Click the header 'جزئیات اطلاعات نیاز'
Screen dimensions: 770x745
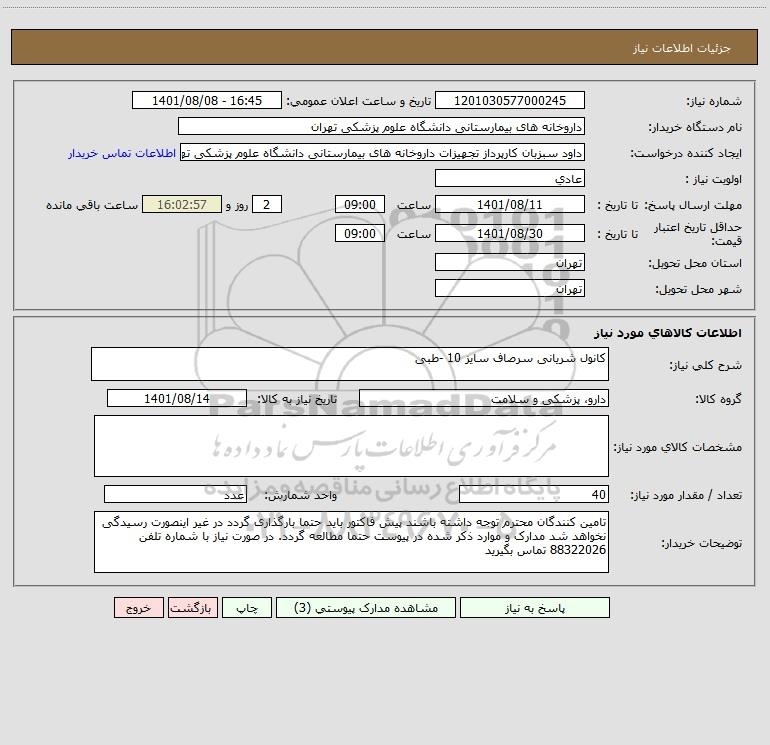(x=681, y=48)
